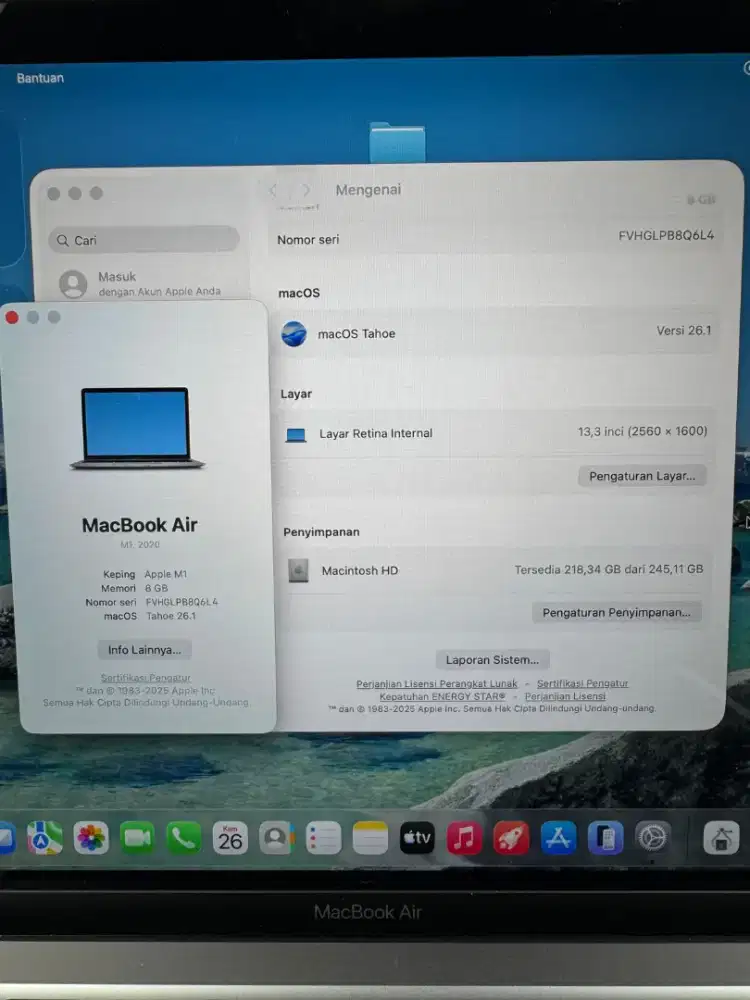Click the account avatar next to Masuk
This screenshot has height=1000, width=750.
pos(73,284)
